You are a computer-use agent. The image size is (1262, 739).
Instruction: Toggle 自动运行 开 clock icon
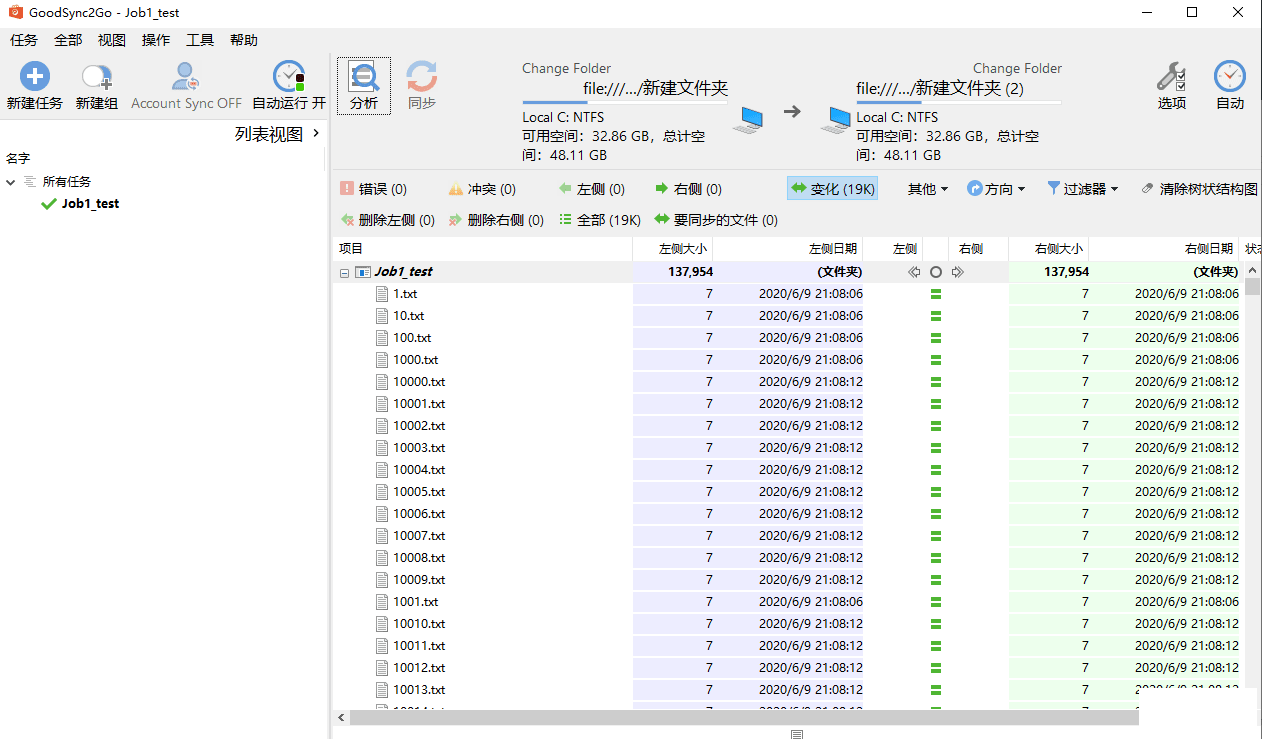[x=289, y=77]
